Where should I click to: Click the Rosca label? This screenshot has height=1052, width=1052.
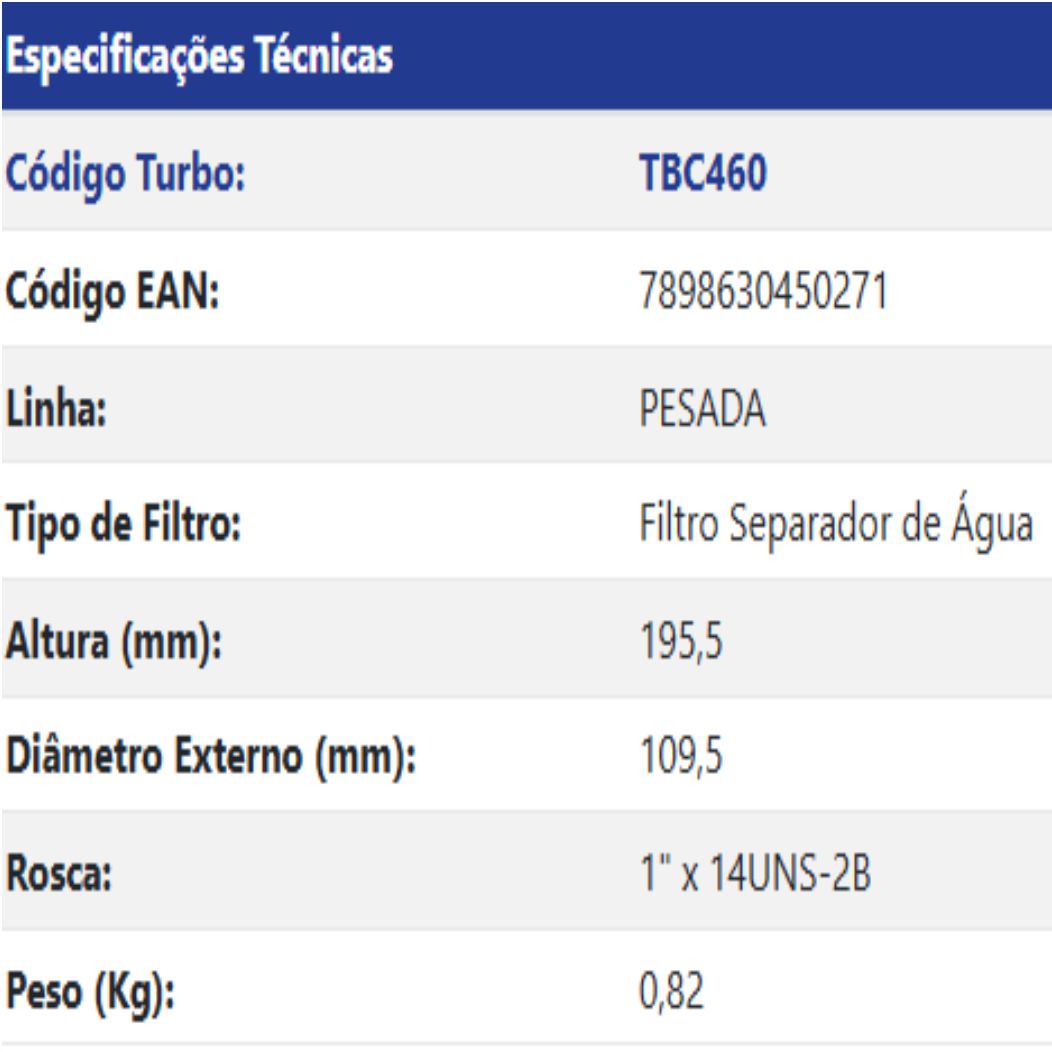pos(59,875)
